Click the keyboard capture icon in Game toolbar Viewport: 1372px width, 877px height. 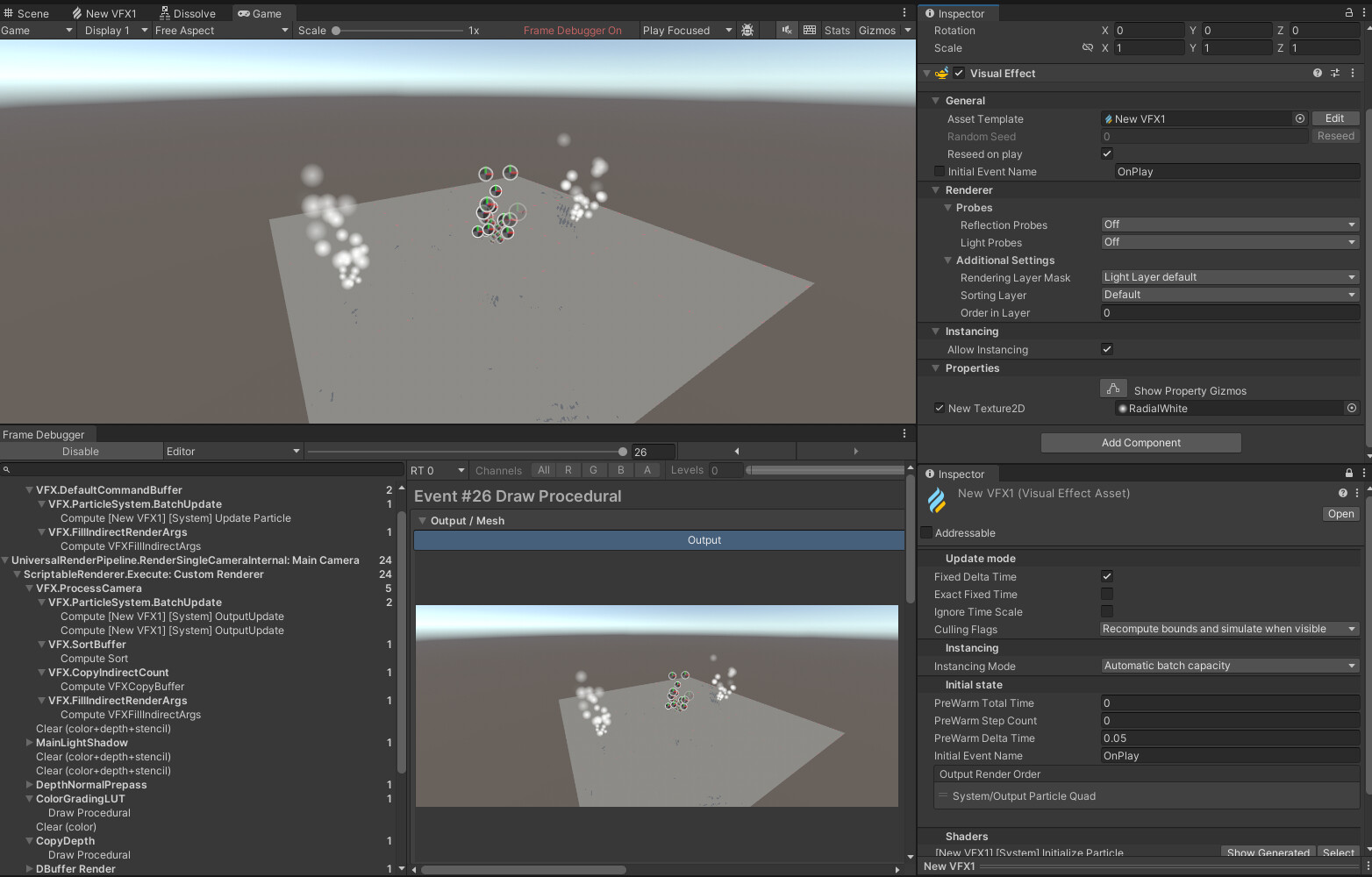point(809,30)
